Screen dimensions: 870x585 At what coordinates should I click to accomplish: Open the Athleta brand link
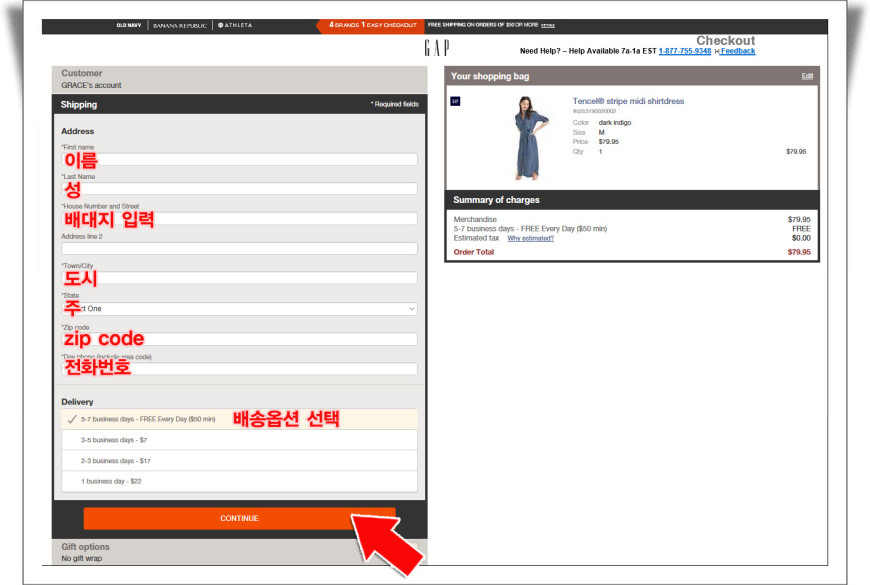[x=235, y=26]
